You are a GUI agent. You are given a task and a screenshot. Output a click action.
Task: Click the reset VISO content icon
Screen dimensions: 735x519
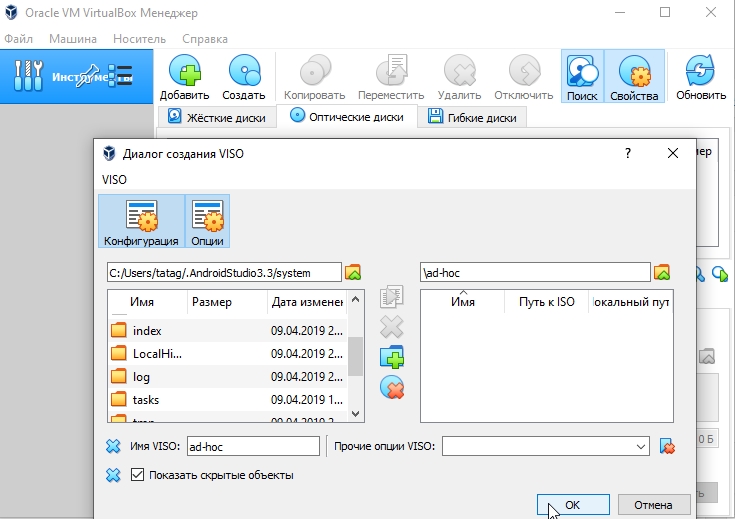[x=392, y=388]
